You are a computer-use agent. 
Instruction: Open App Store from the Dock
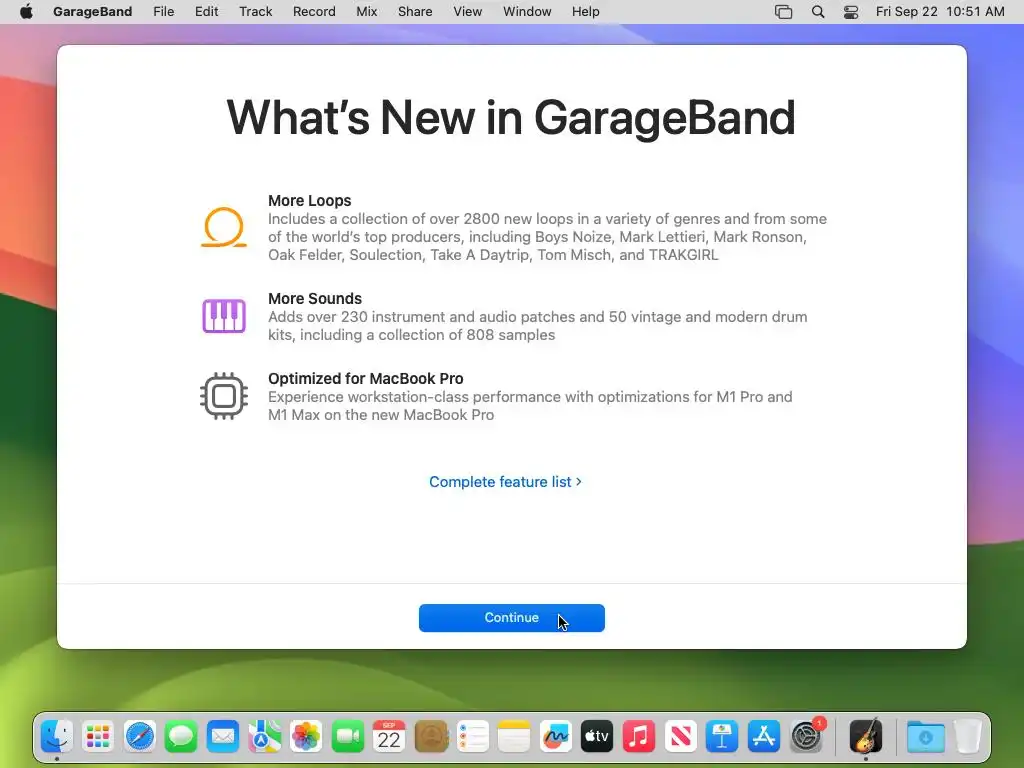pos(763,737)
